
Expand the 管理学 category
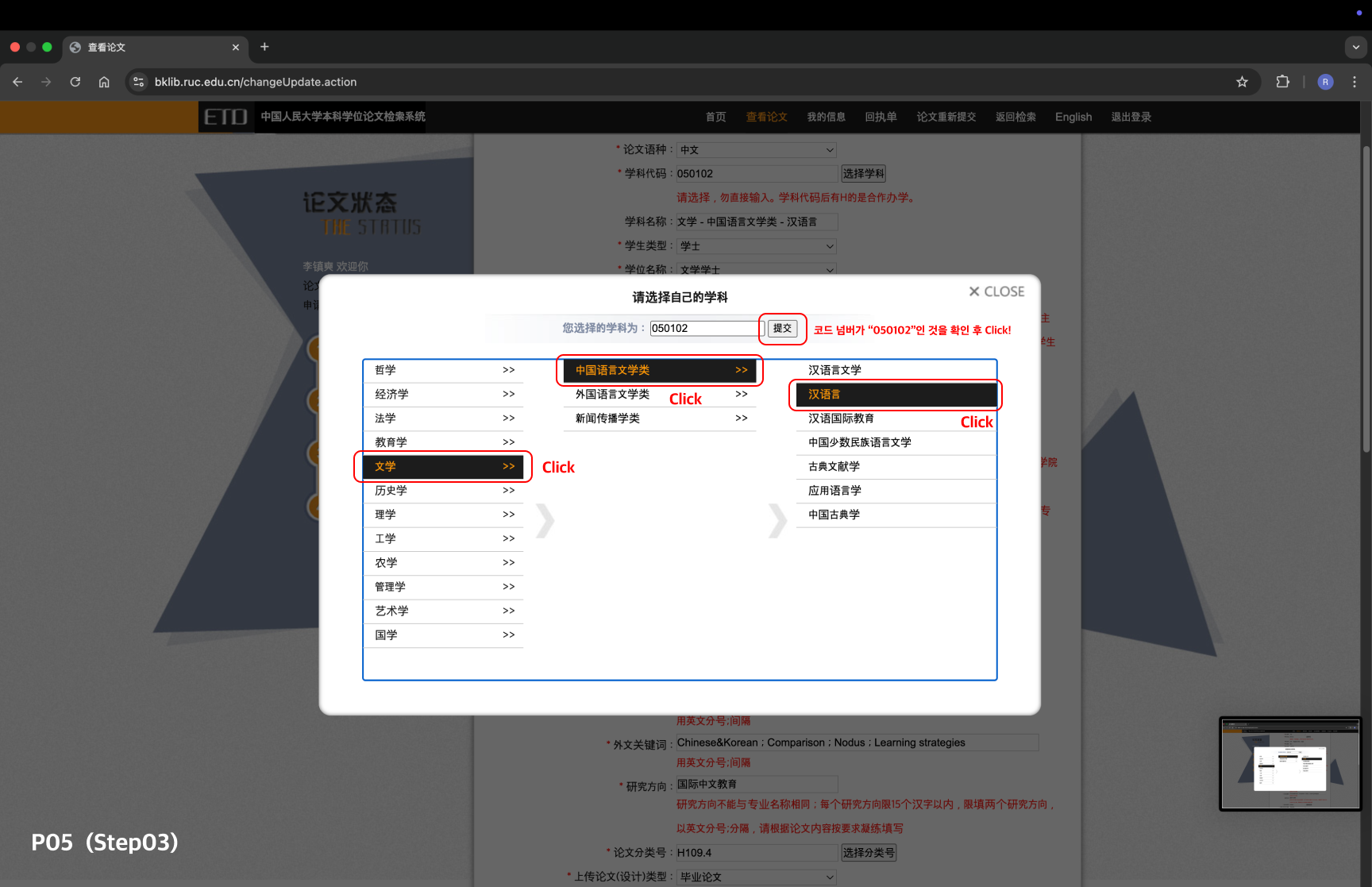pos(444,587)
